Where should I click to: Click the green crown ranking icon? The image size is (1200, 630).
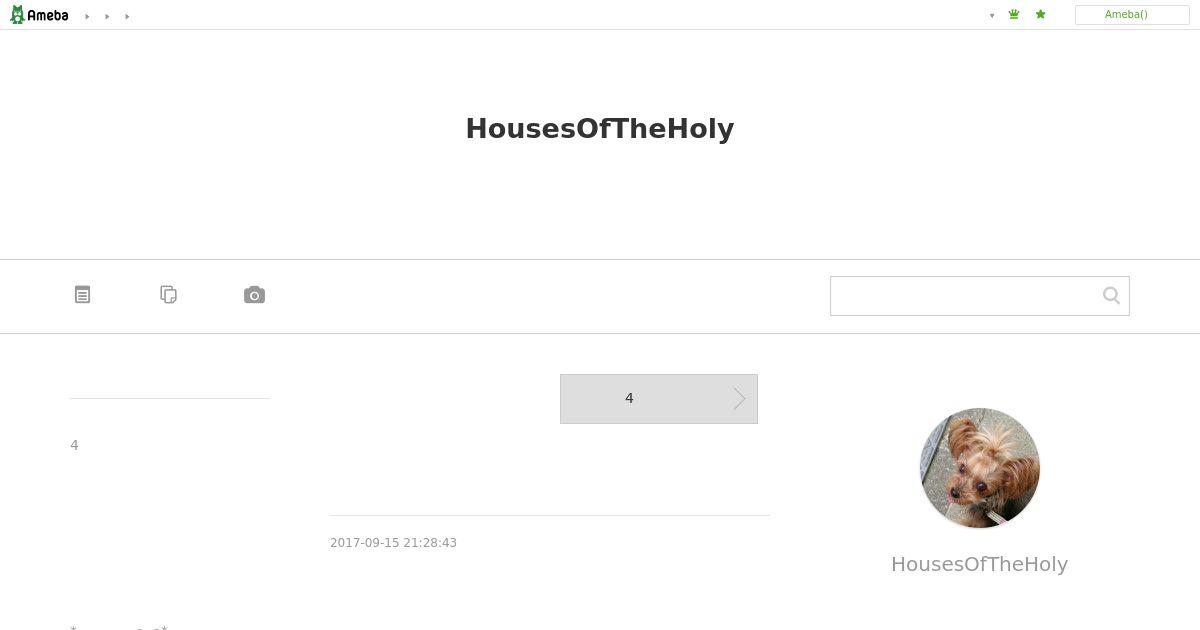(1014, 15)
